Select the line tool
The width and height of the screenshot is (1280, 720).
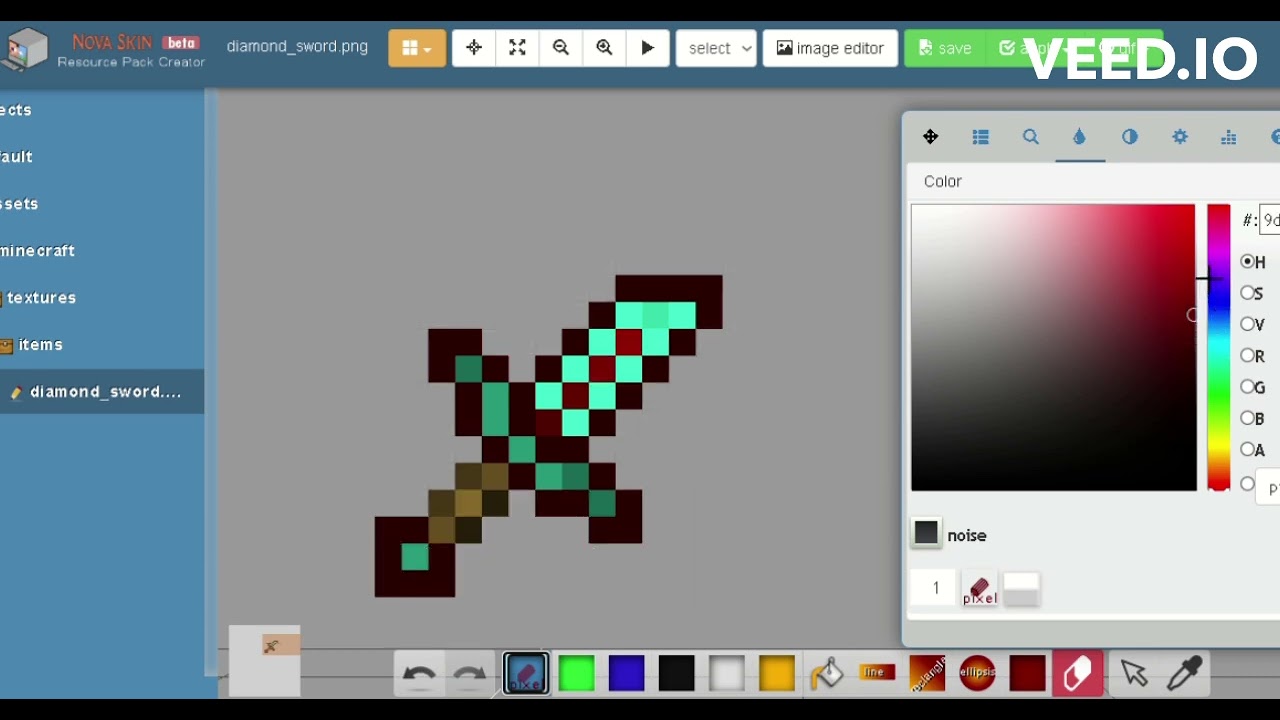click(877, 673)
